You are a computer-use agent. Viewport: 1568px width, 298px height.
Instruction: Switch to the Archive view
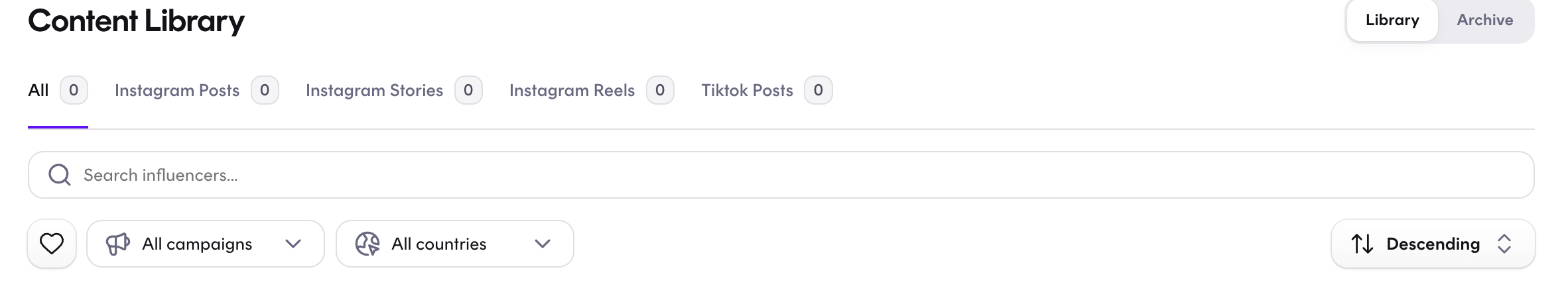pos(1485,20)
